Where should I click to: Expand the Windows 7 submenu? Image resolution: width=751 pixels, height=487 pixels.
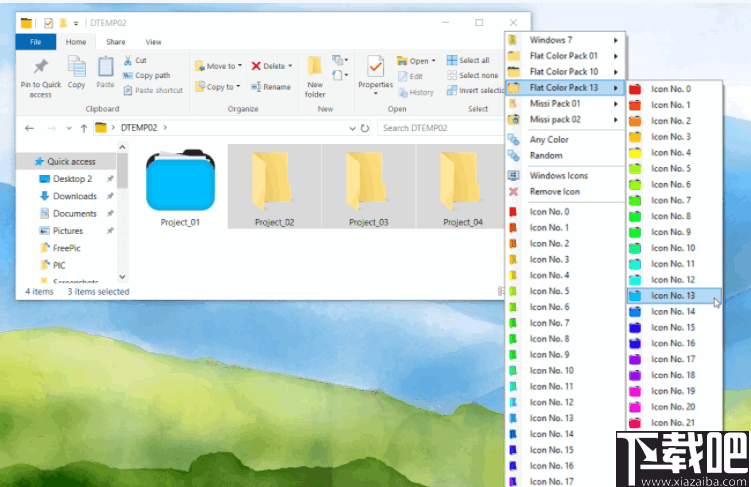pyautogui.click(x=565, y=40)
